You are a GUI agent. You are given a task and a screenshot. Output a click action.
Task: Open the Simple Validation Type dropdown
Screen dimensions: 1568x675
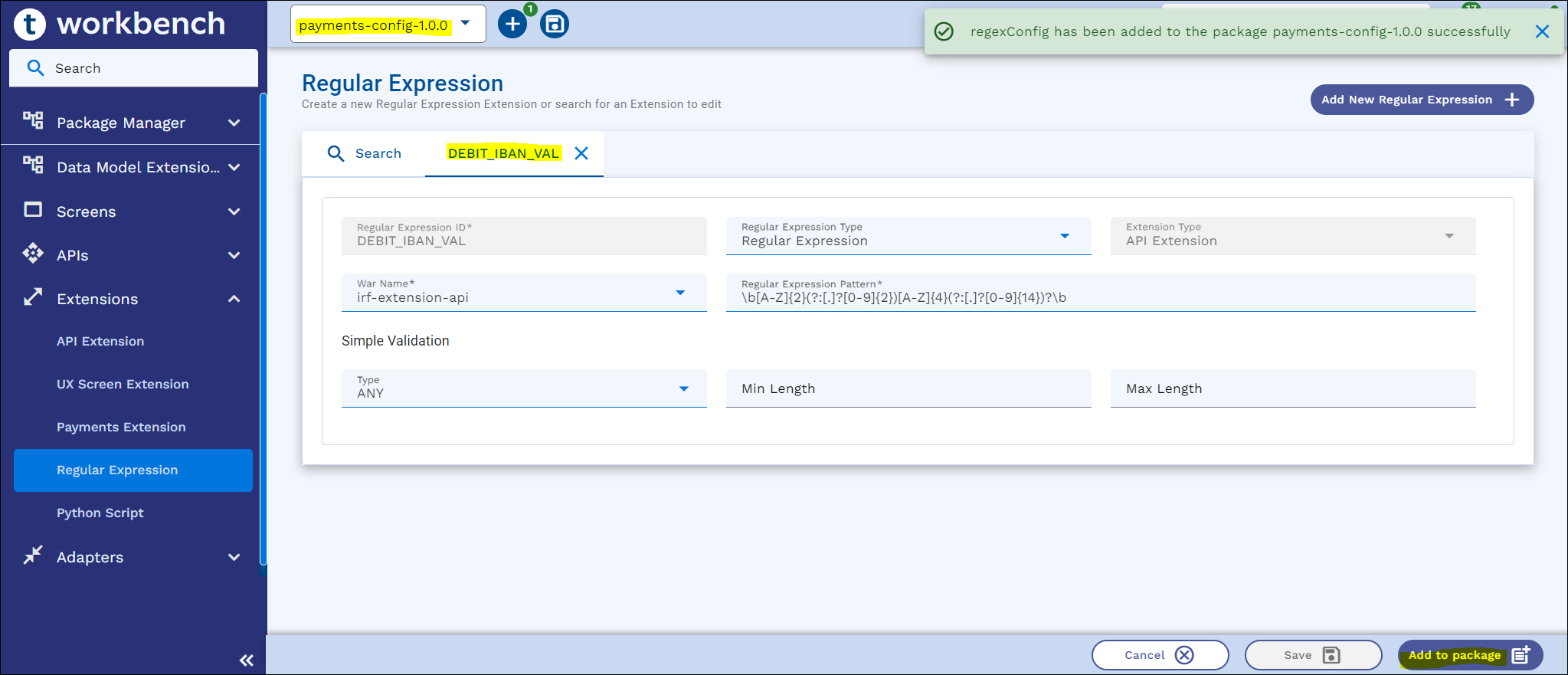tap(683, 388)
